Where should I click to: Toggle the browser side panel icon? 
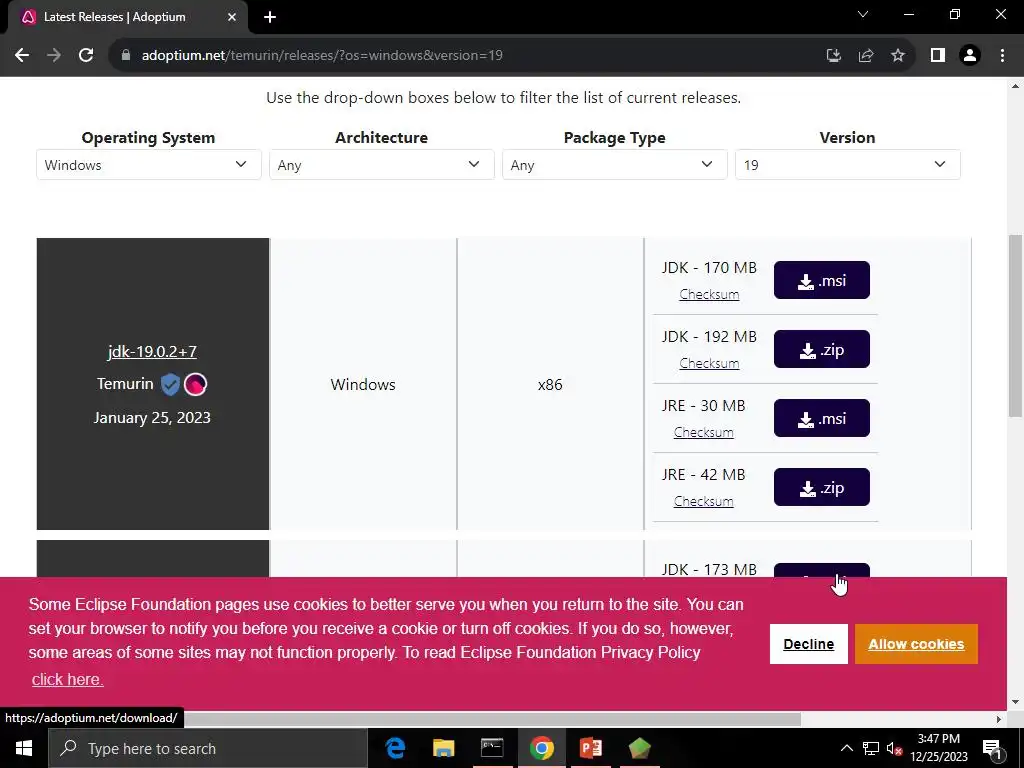[x=938, y=56]
